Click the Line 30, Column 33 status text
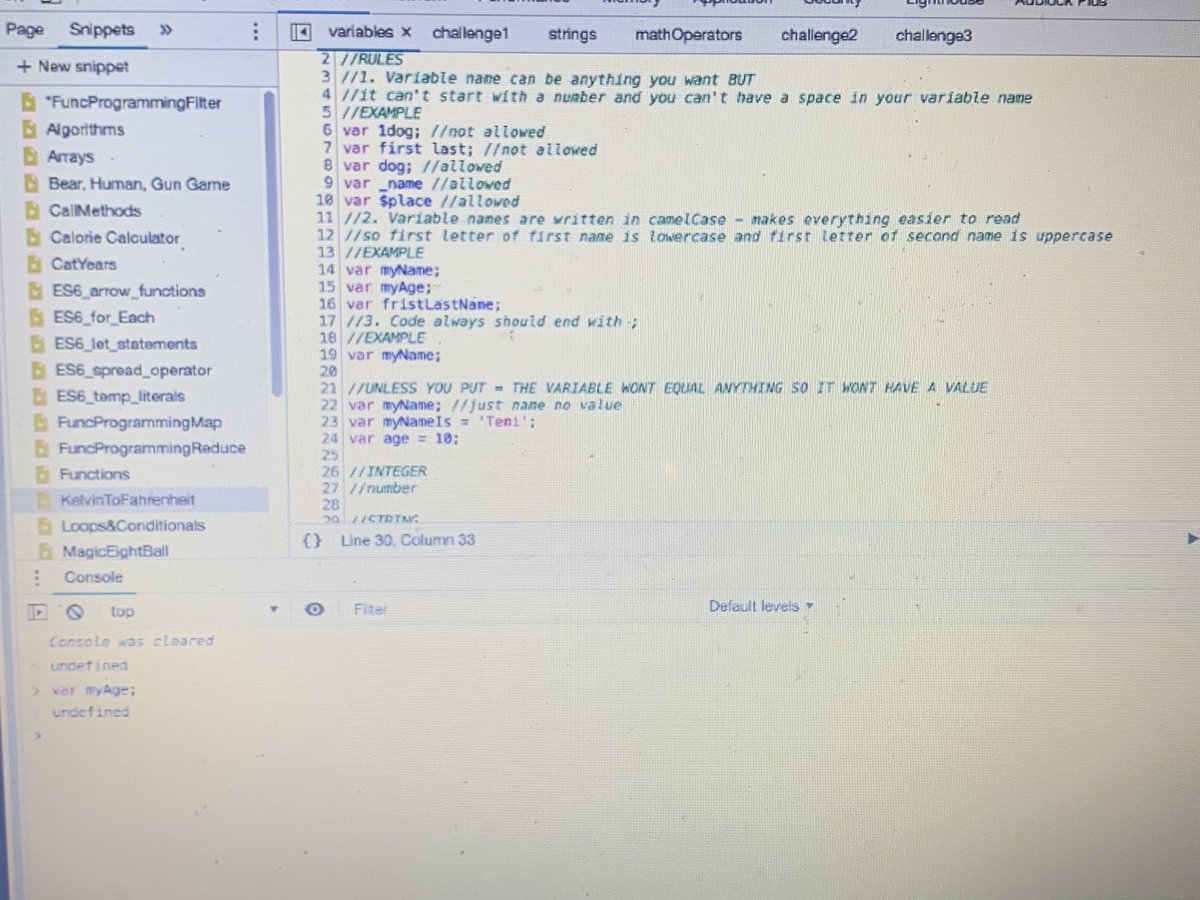This screenshot has width=1200, height=900. (407, 540)
